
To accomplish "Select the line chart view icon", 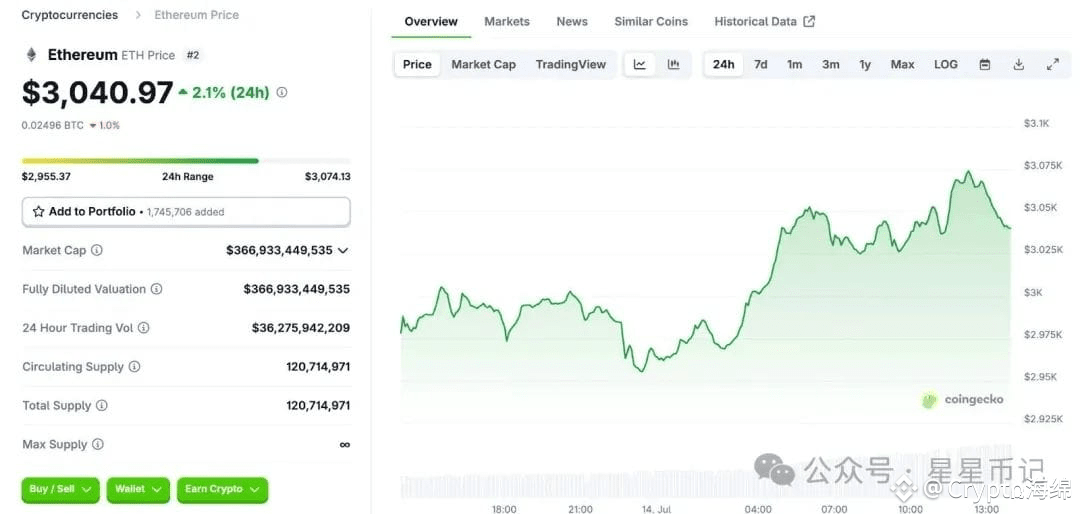I will pos(640,64).
